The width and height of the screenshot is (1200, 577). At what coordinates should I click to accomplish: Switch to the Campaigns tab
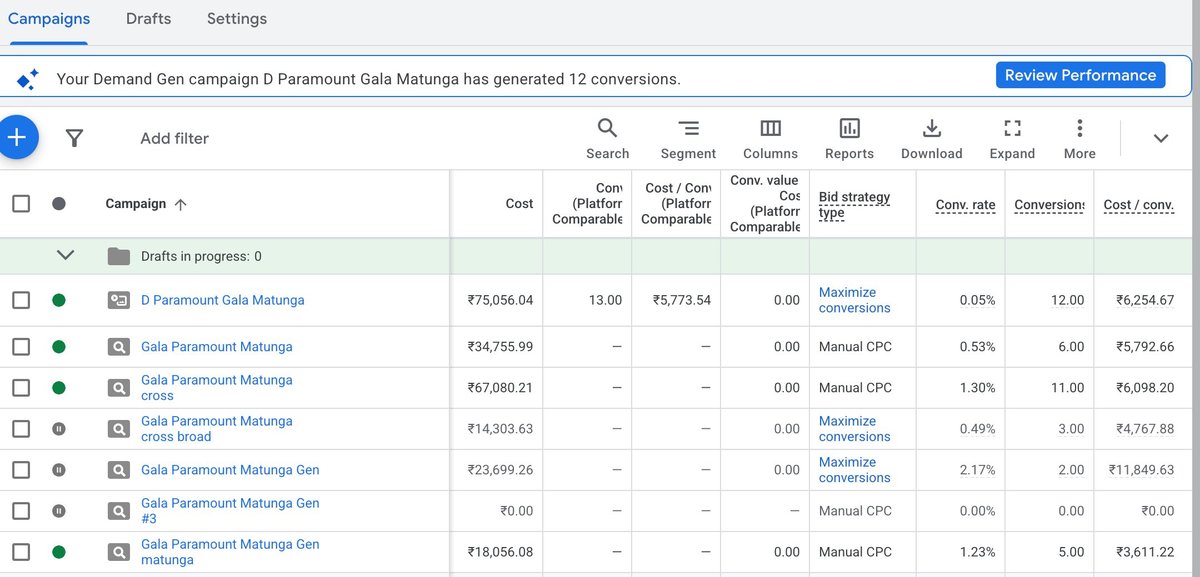click(x=49, y=19)
